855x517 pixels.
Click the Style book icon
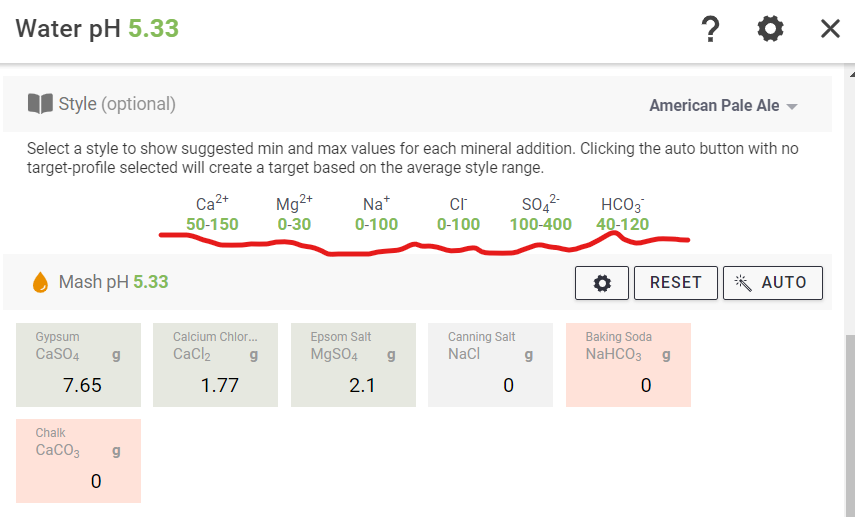coord(40,104)
